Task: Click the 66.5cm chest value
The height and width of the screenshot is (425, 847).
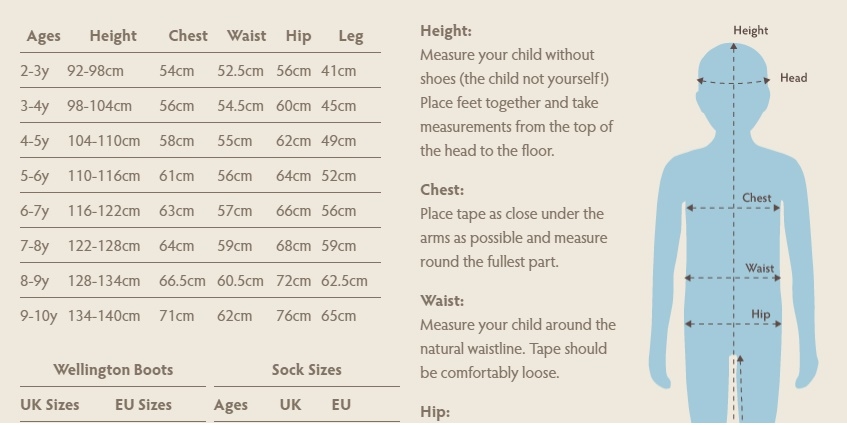Action: pos(182,281)
